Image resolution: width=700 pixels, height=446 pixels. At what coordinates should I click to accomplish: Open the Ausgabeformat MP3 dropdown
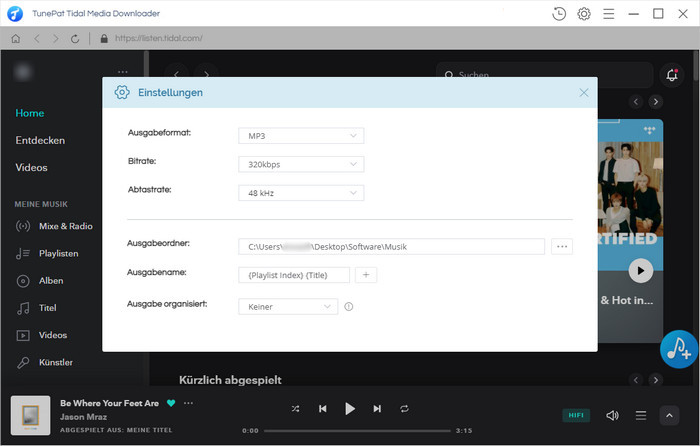point(301,136)
